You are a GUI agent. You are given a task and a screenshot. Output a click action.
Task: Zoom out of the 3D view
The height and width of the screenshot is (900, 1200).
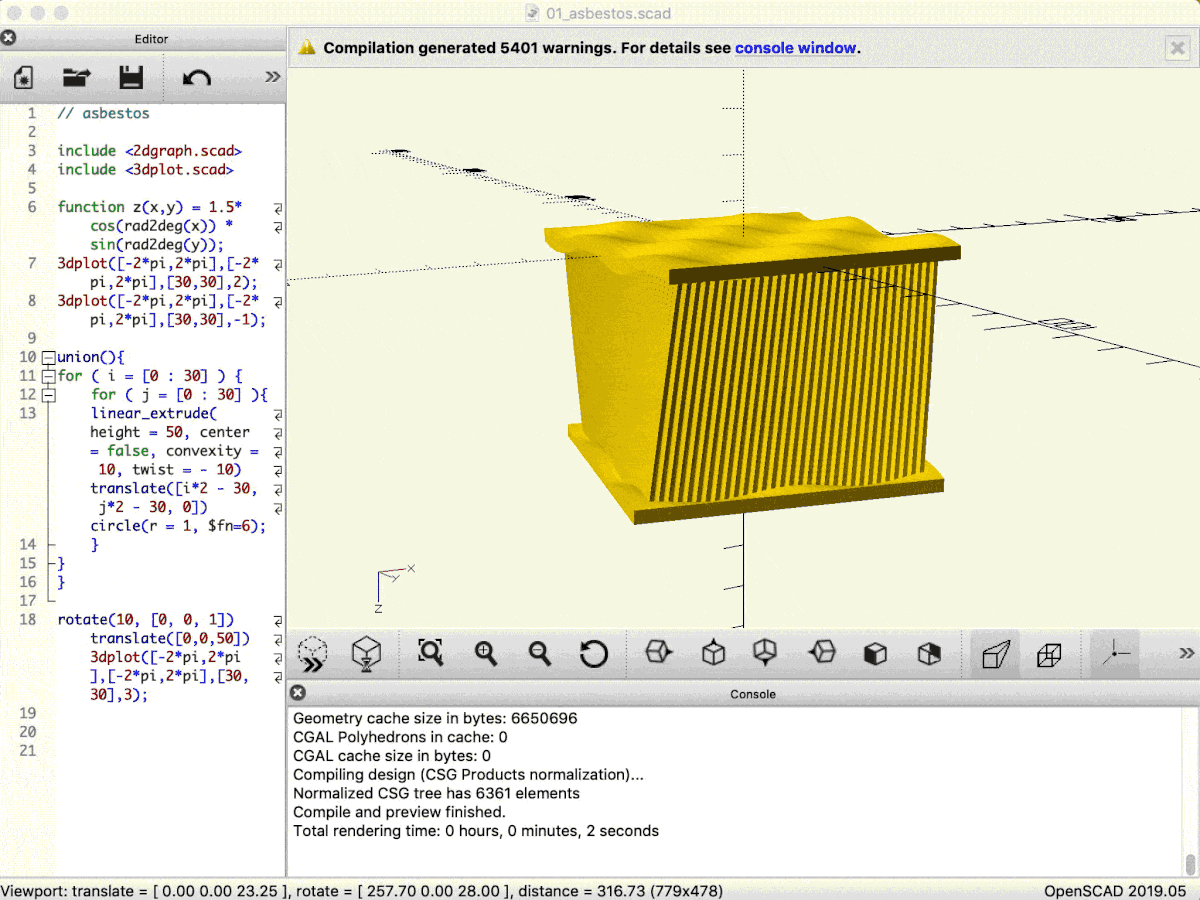point(540,654)
